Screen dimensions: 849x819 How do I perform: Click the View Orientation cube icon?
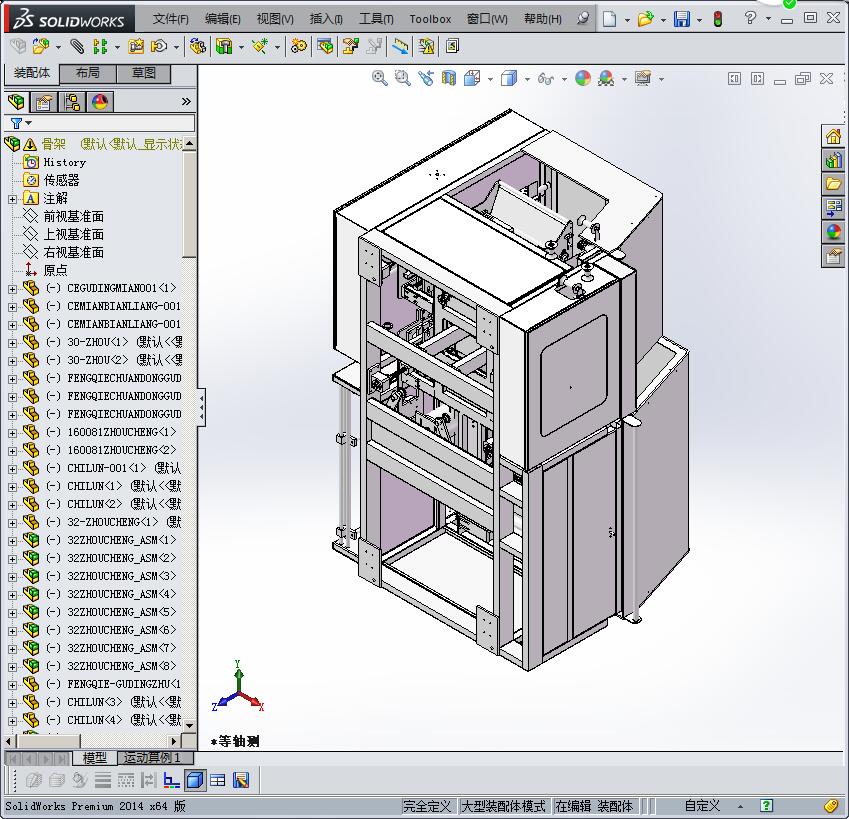472,78
